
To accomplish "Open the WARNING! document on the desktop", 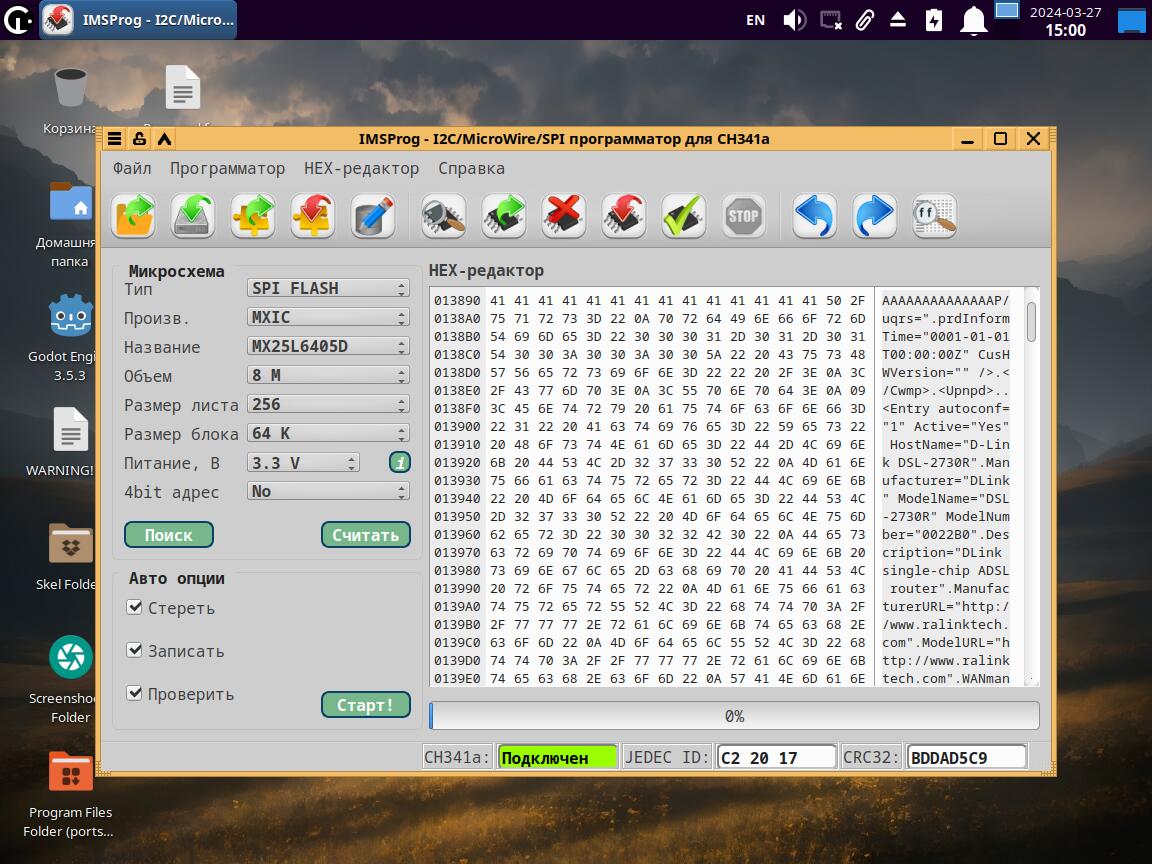I will click(x=71, y=429).
